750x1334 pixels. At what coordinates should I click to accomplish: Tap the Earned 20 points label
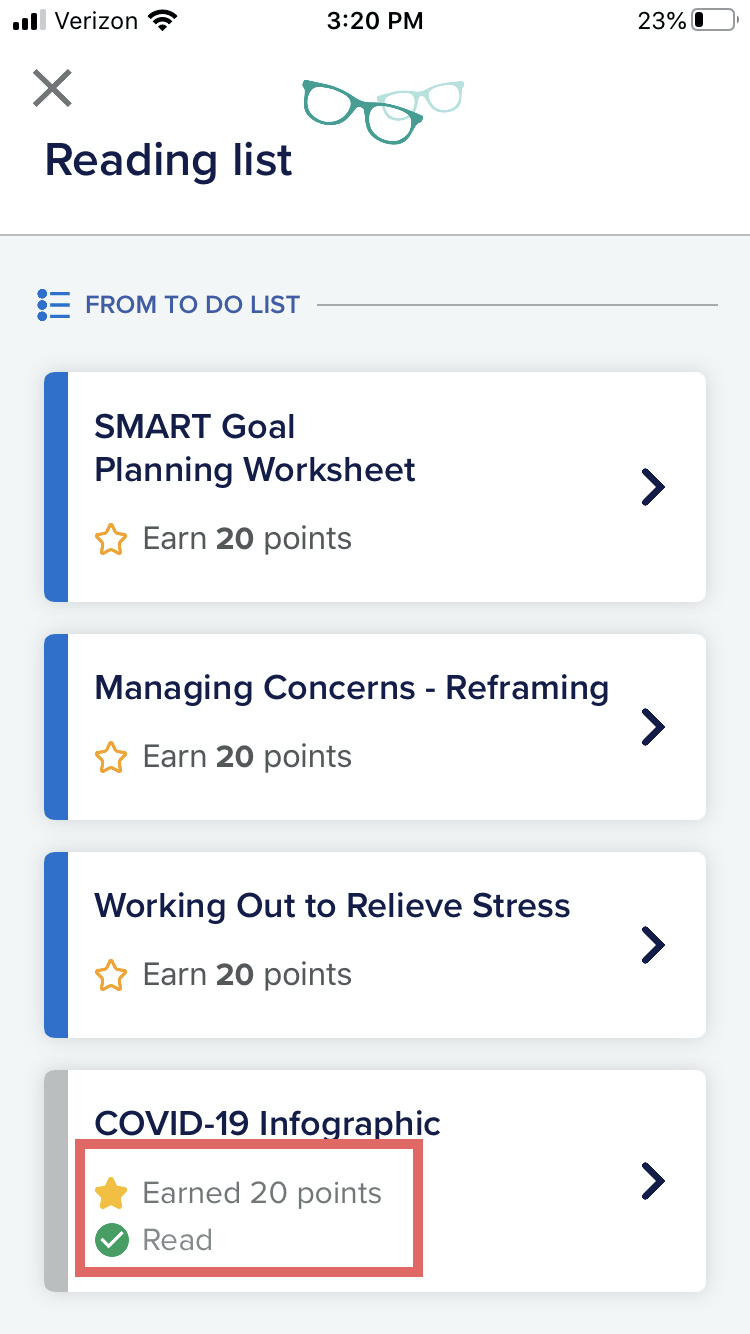(x=262, y=1193)
